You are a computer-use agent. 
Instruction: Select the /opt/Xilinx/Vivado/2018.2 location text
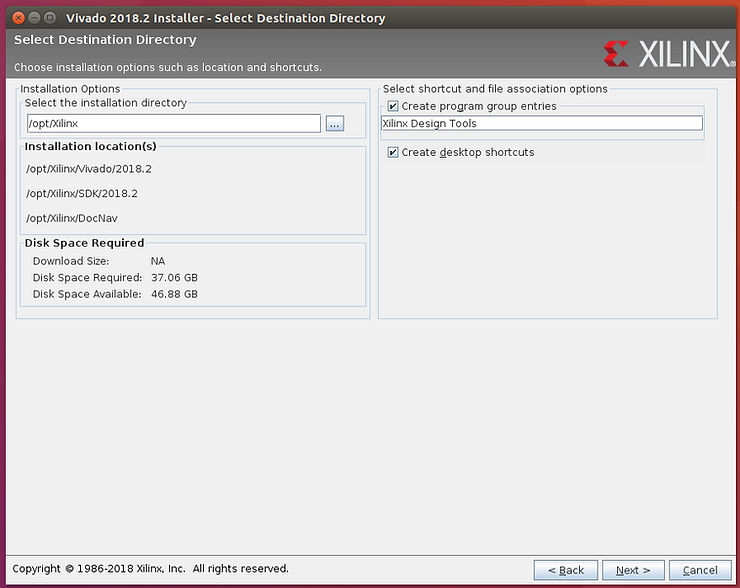pyautogui.click(x=89, y=169)
